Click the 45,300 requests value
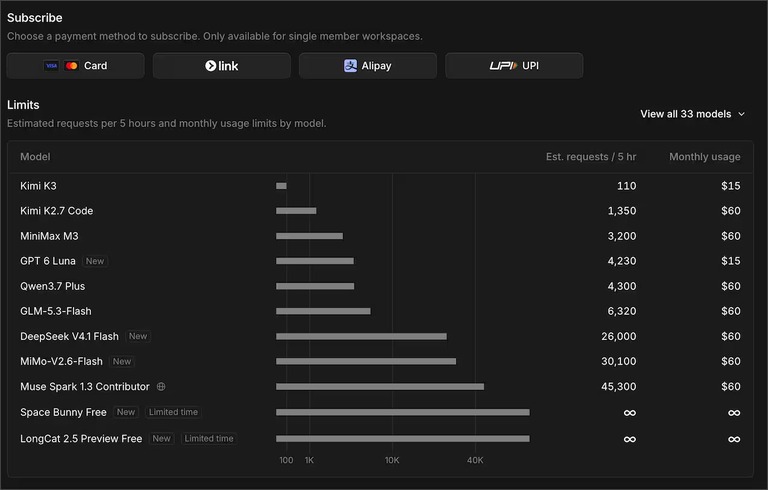 pos(619,387)
